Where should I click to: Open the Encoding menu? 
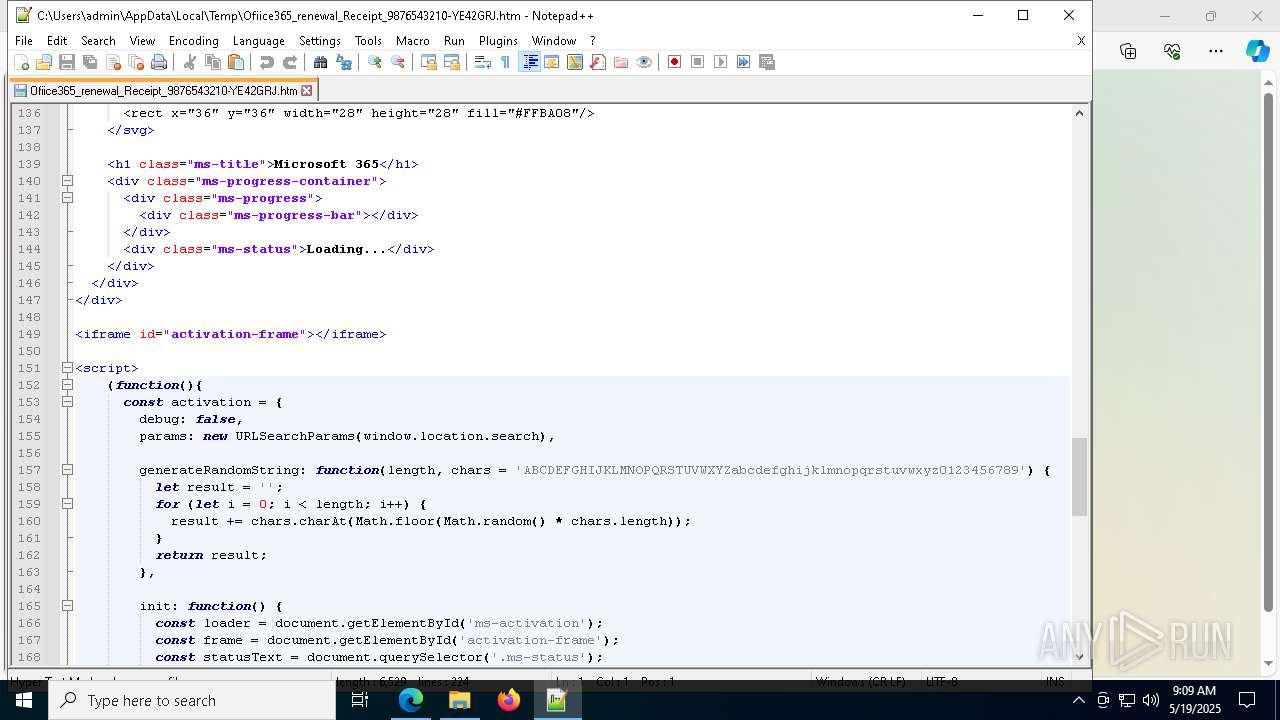(193, 41)
